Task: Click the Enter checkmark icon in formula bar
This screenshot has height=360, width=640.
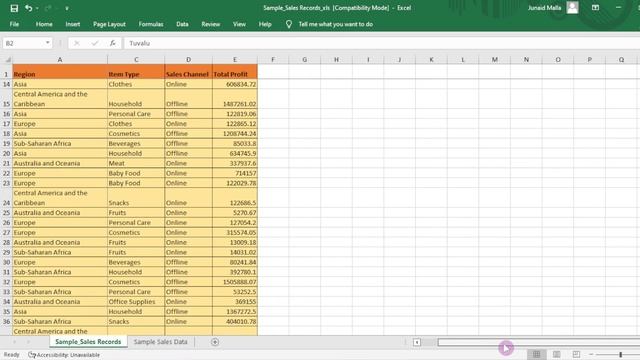Action: (95, 43)
